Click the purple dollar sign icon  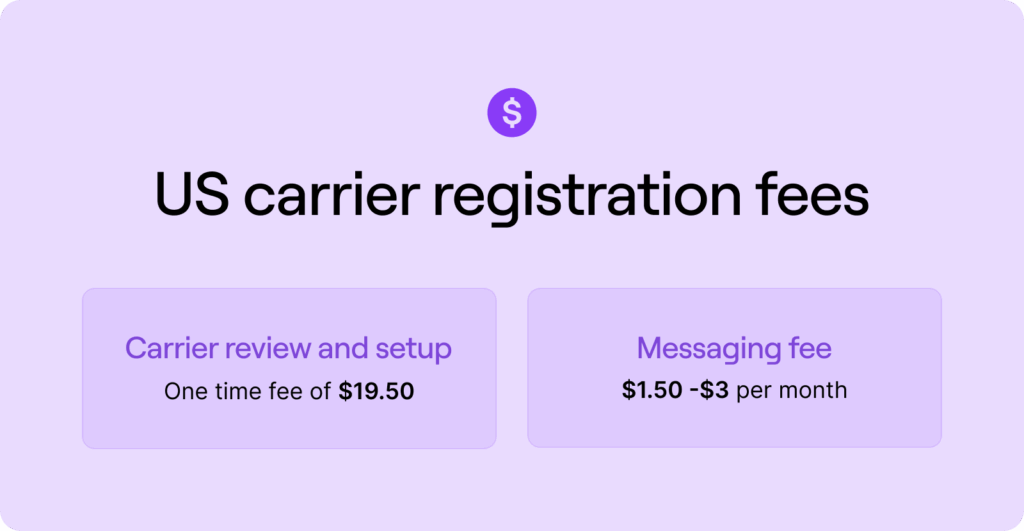pyautogui.click(x=512, y=113)
